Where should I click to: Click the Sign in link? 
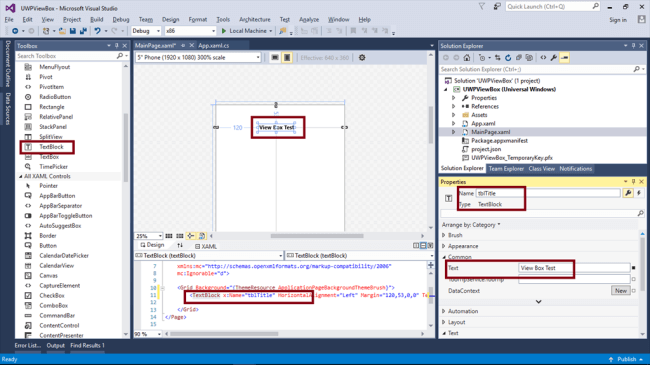[618, 20]
